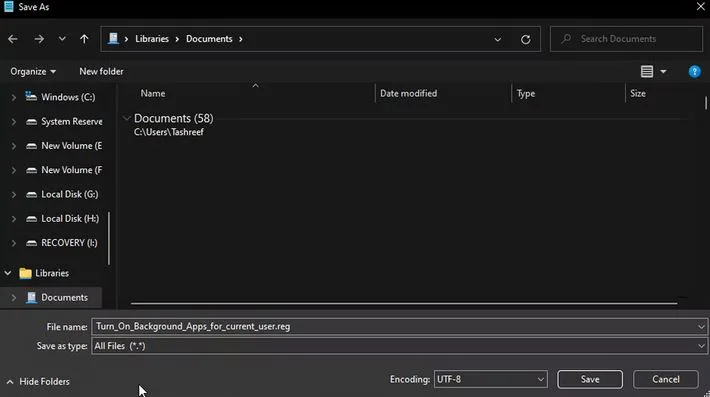The height and width of the screenshot is (397, 710).
Task: Collapse the Libraries tree node
Action: pyautogui.click(x=8, y=273)
